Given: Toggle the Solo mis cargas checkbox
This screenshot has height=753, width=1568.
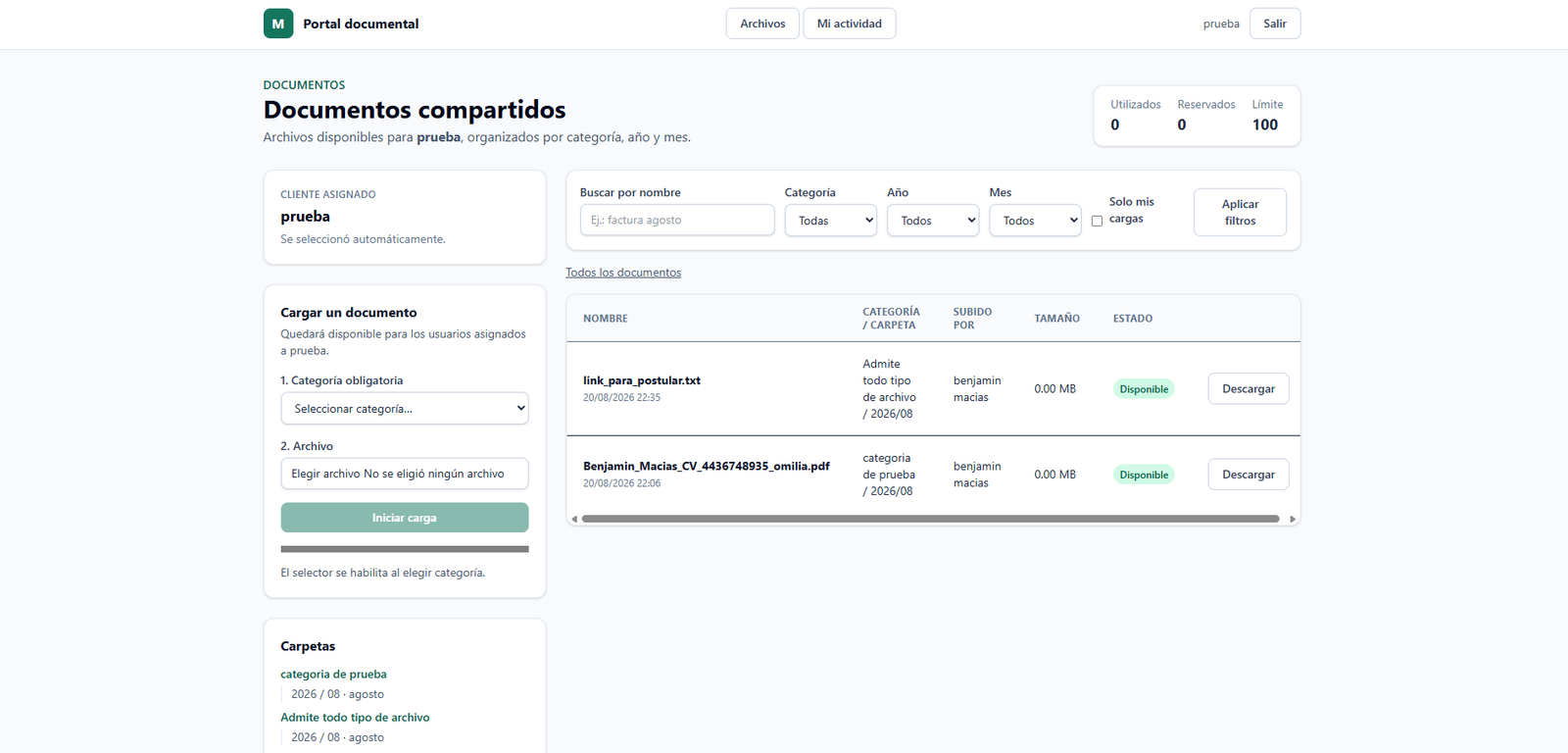Looking at the screenshot, I should 1097,221.
